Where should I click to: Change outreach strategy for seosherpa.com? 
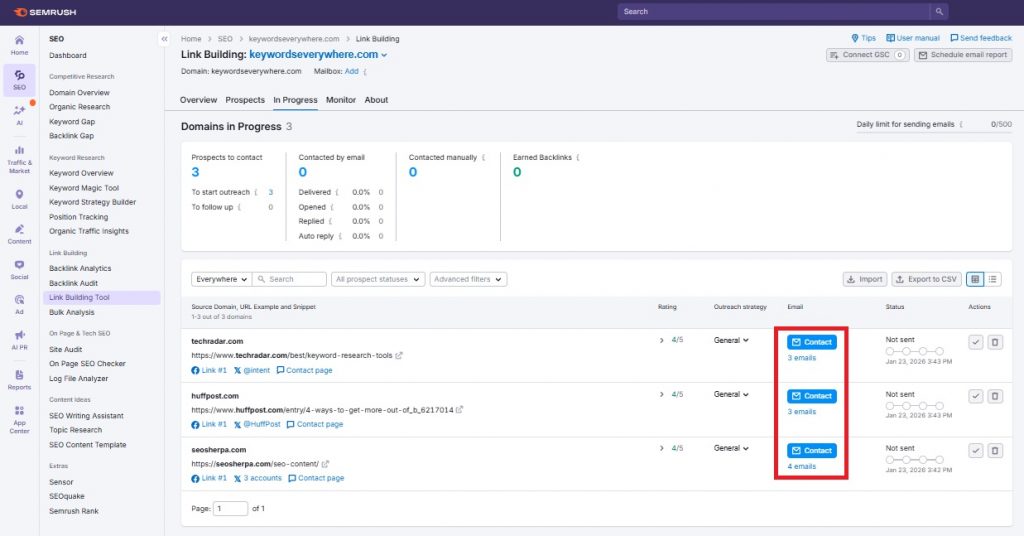coord(731,449)
